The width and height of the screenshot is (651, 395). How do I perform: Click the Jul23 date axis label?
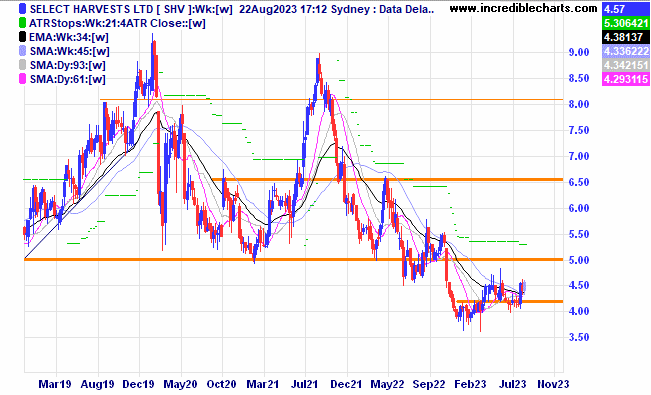(512, 384)
